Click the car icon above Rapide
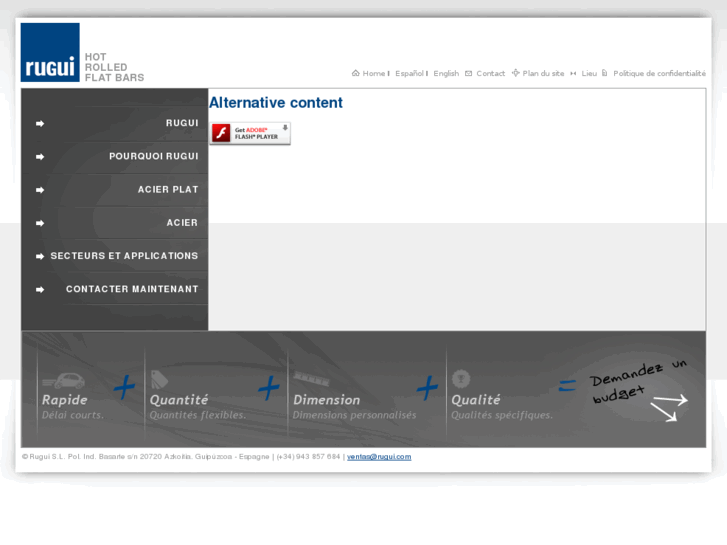 click(64, 381)
